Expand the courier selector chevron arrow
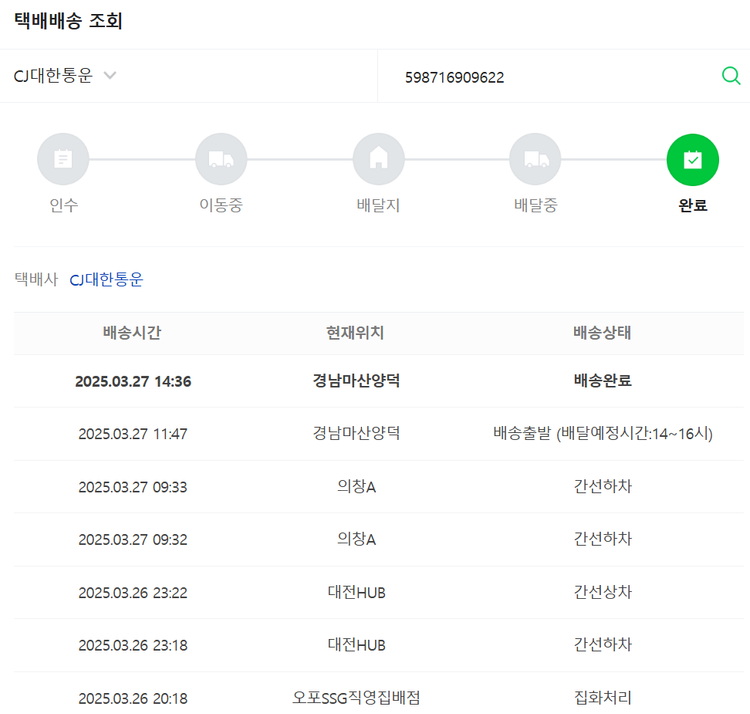Image resolution: width=750 pixels, height=714 pixels. [x=110, y=76]
